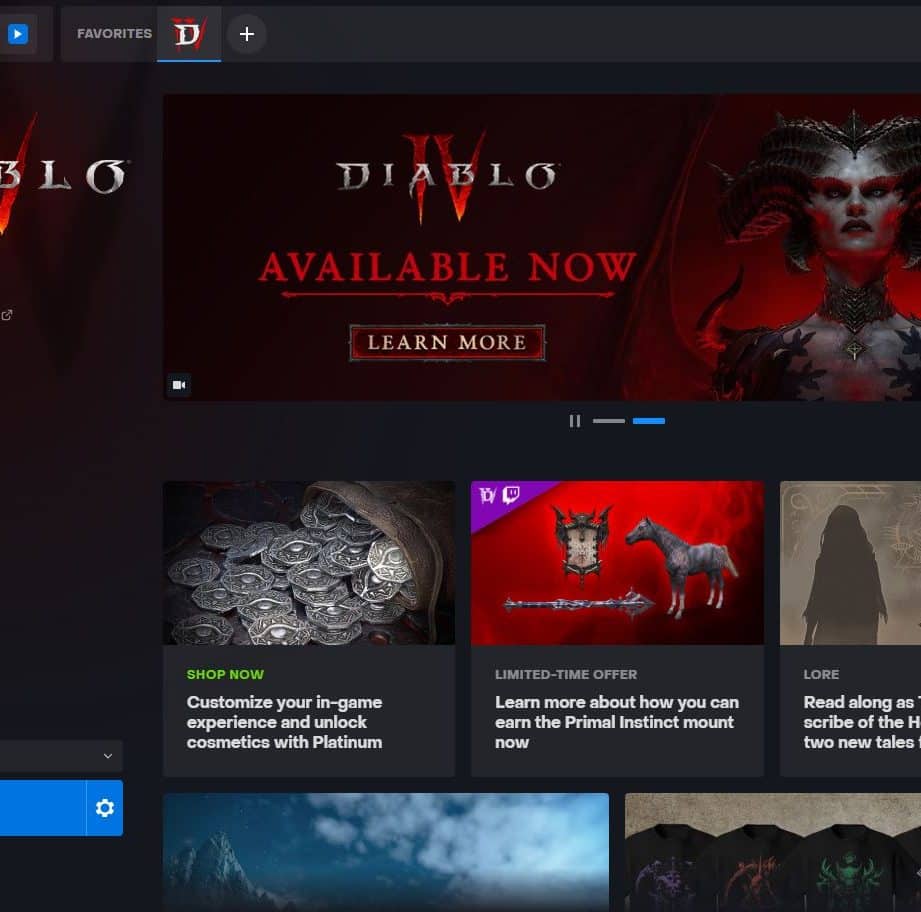Click the large blue Play button

40,808
